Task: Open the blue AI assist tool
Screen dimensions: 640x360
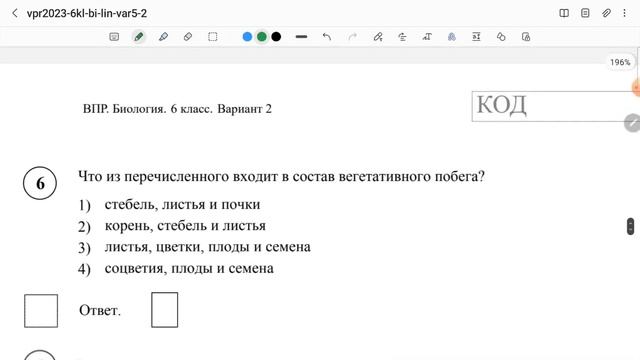Action: [451, 37]
